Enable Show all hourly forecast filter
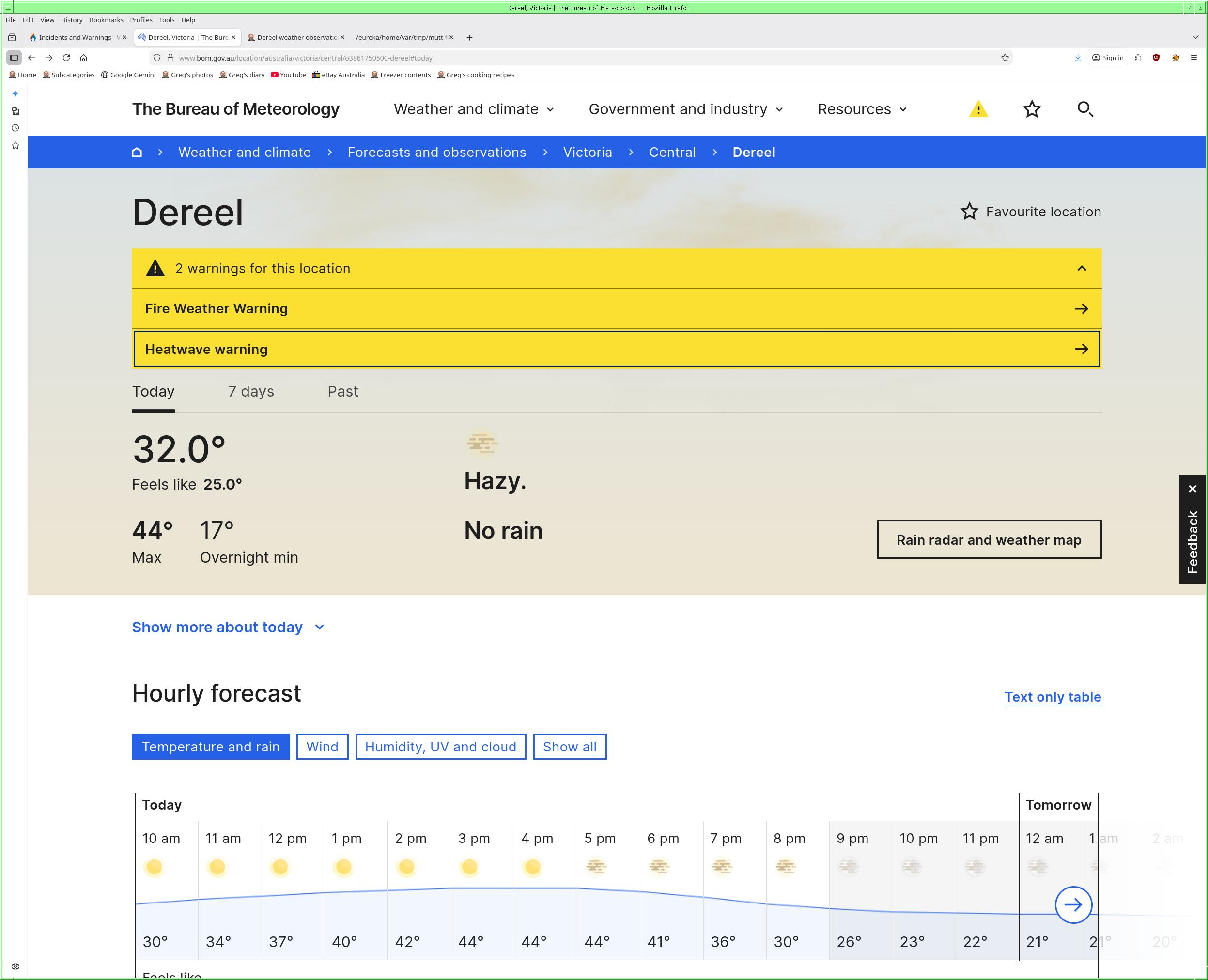 [569, 747]
